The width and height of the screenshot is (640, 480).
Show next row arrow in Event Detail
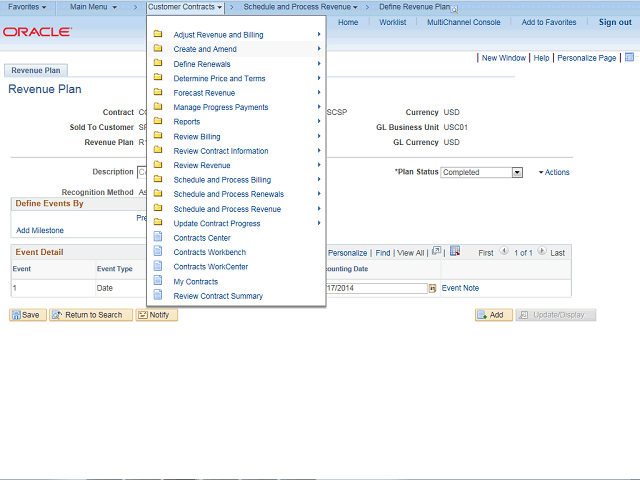point(542,251)
